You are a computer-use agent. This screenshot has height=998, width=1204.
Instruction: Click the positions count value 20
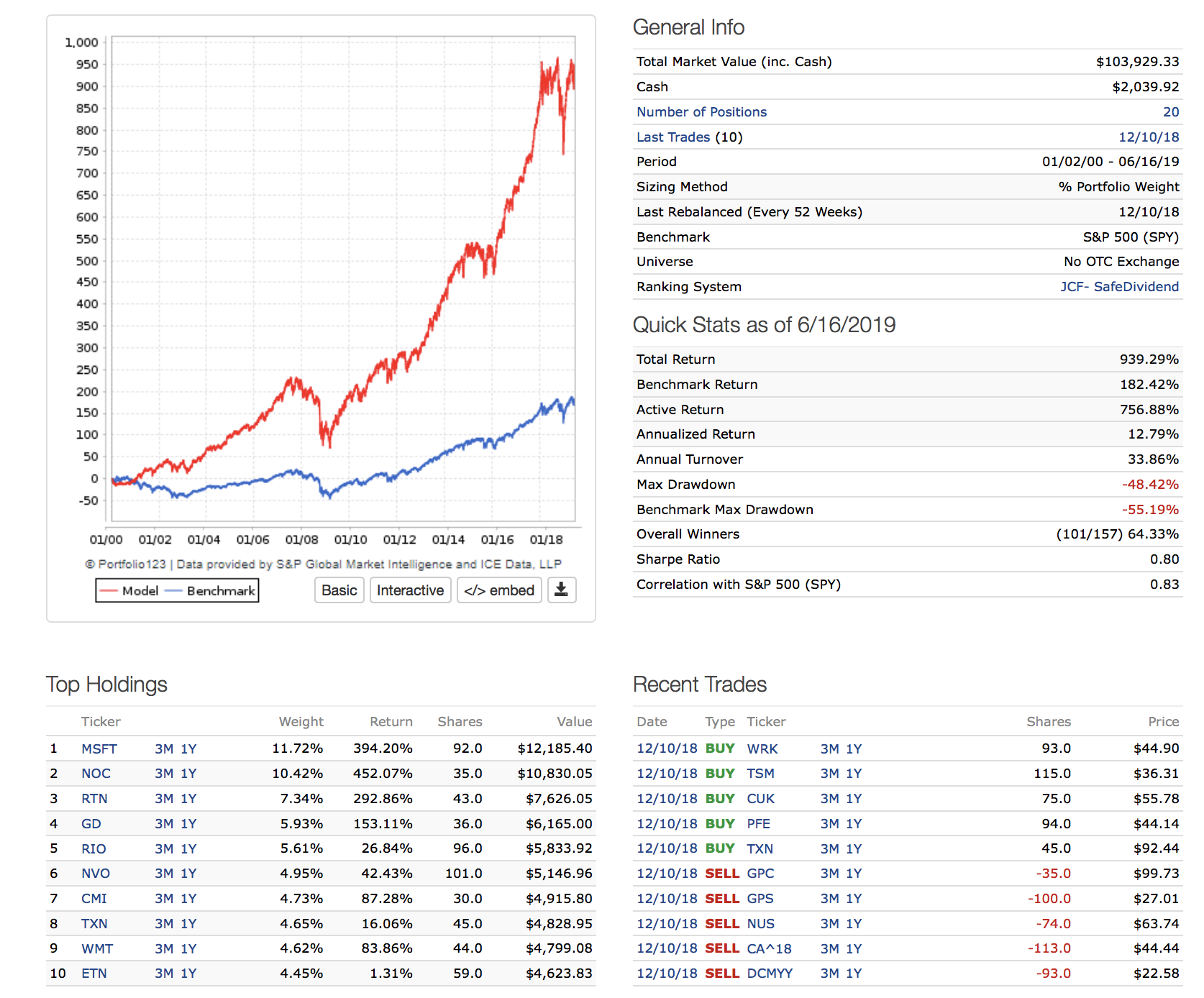(1170, 112)
